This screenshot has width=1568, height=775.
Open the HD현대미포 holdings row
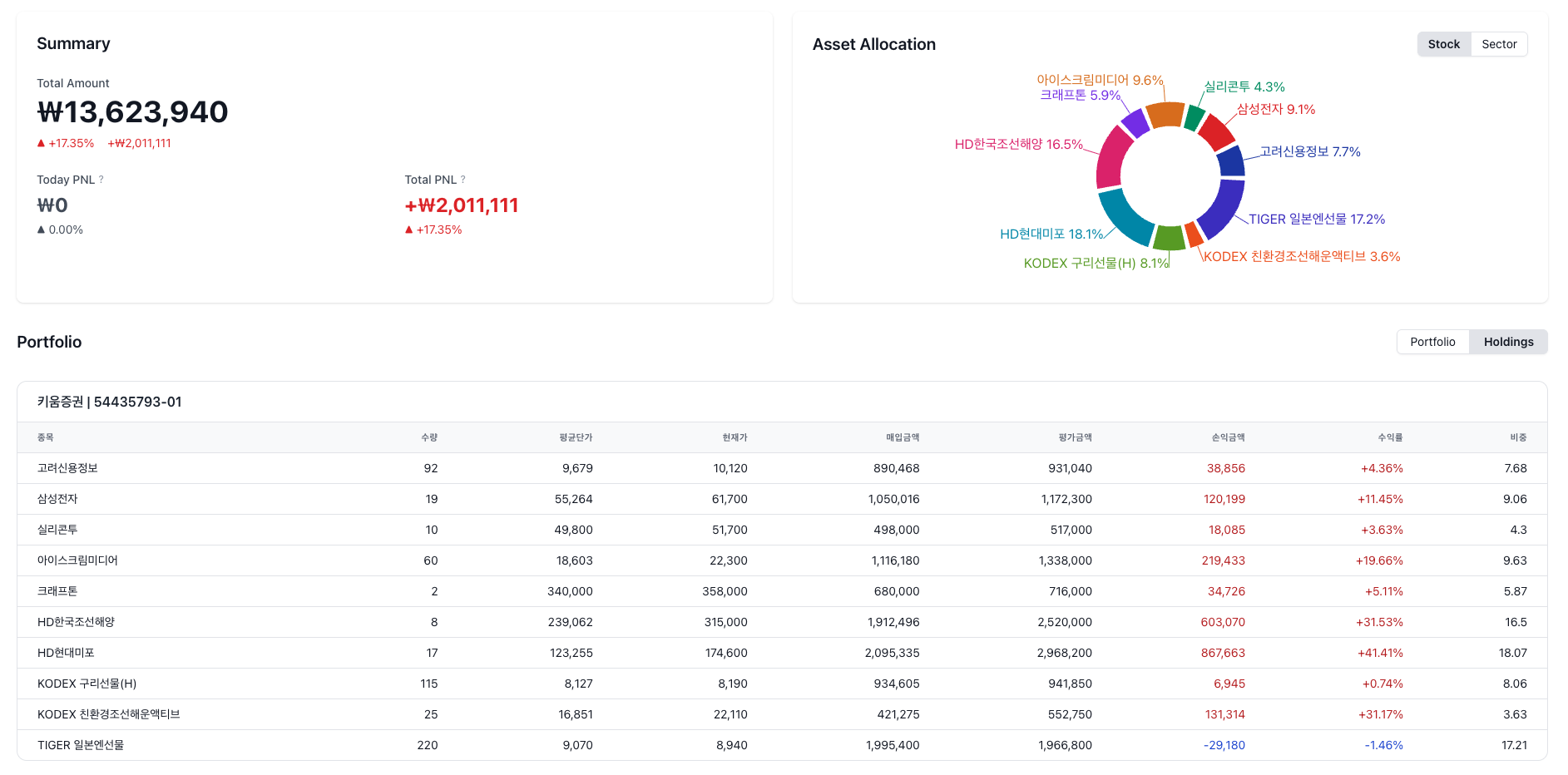click(x=782, y=653)
